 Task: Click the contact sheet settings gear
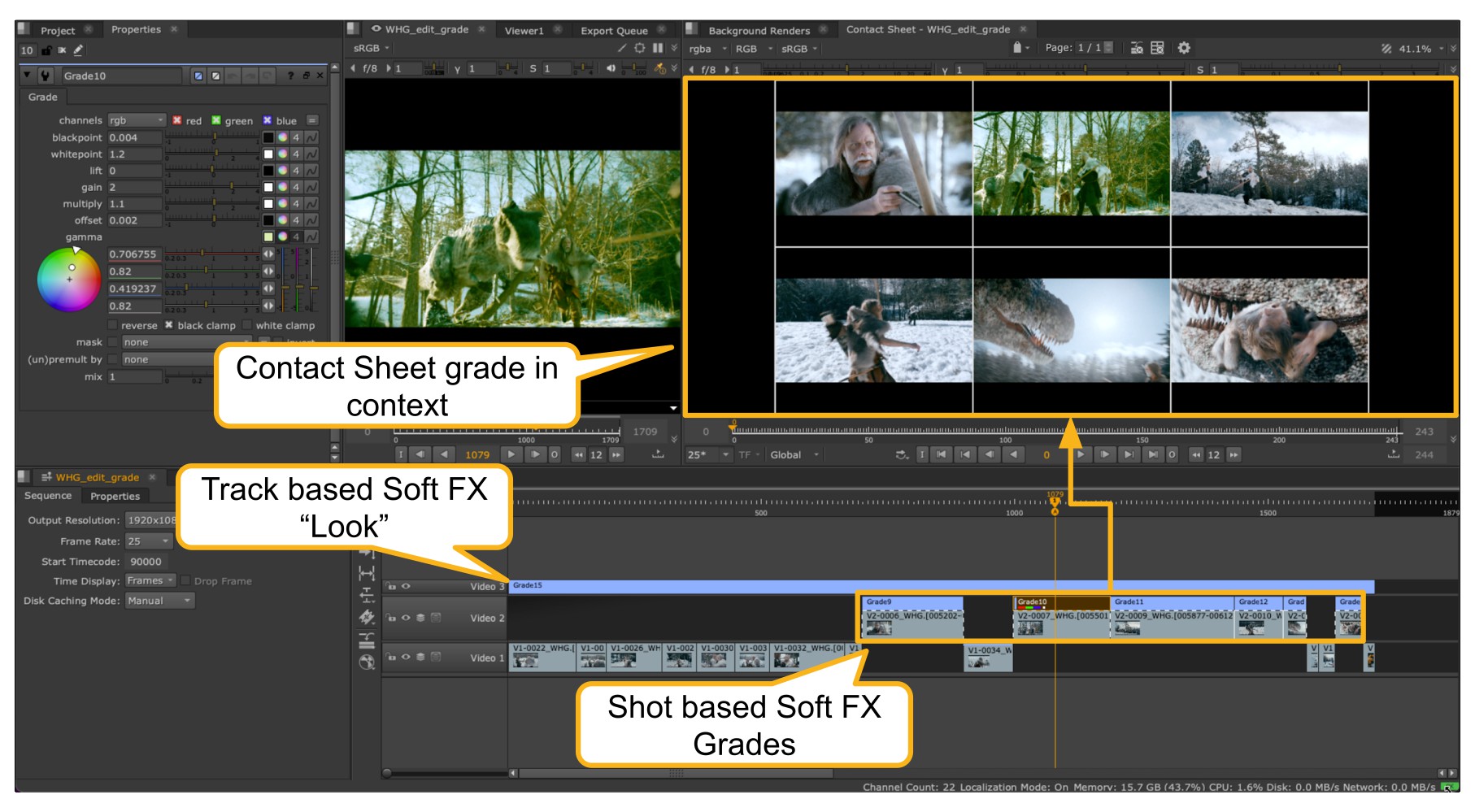(x=1184, y=48)
